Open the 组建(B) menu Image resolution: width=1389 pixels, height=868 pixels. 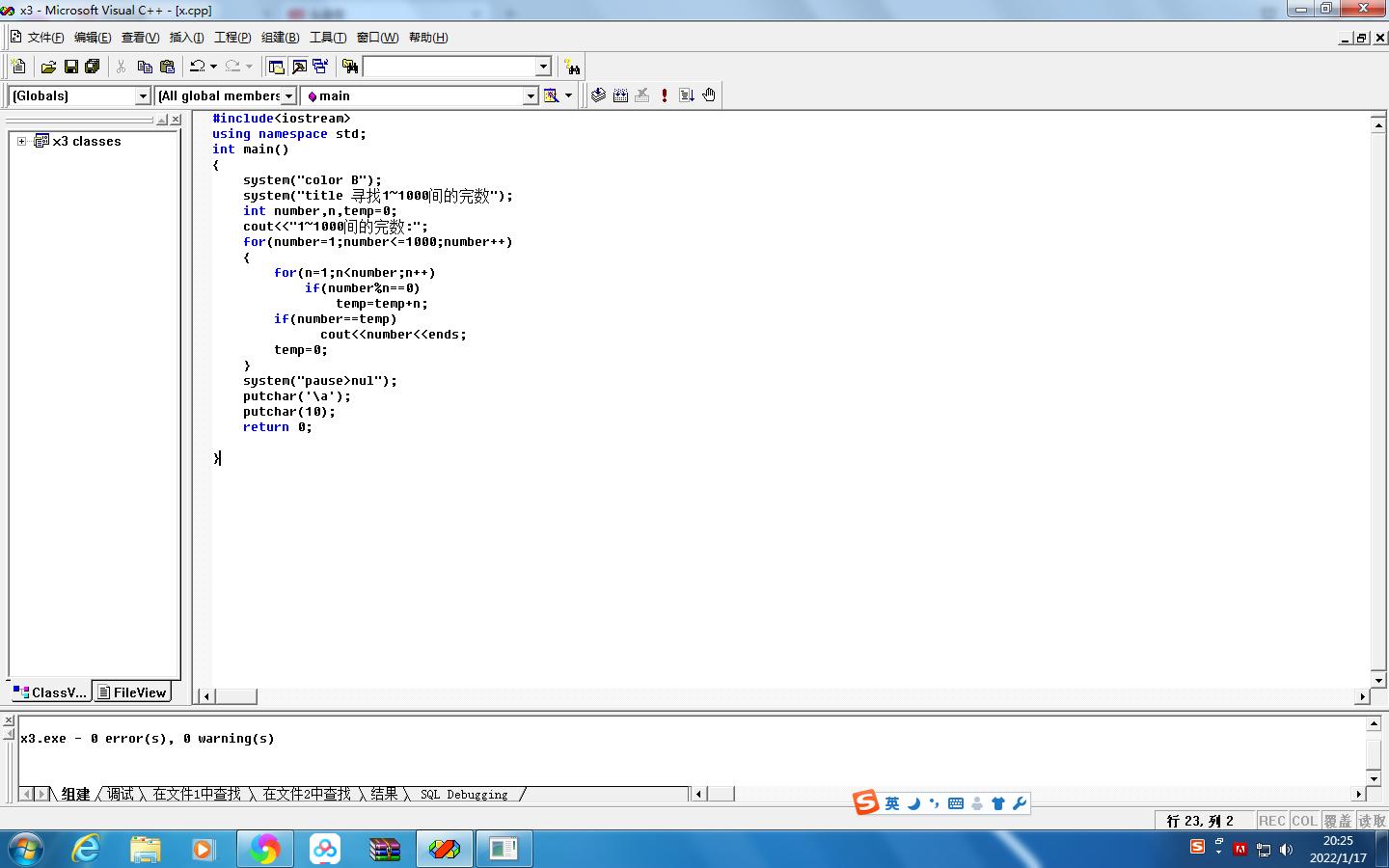(x=280, y=38)
